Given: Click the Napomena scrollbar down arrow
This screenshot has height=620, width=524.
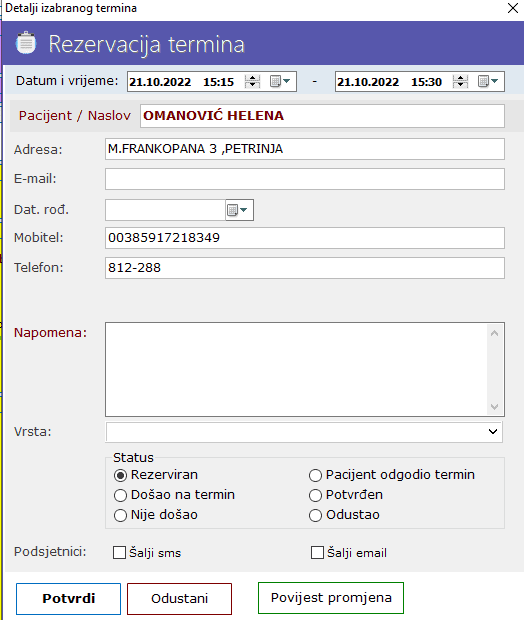Looking at the screenshot, I should tap(494, 406).
